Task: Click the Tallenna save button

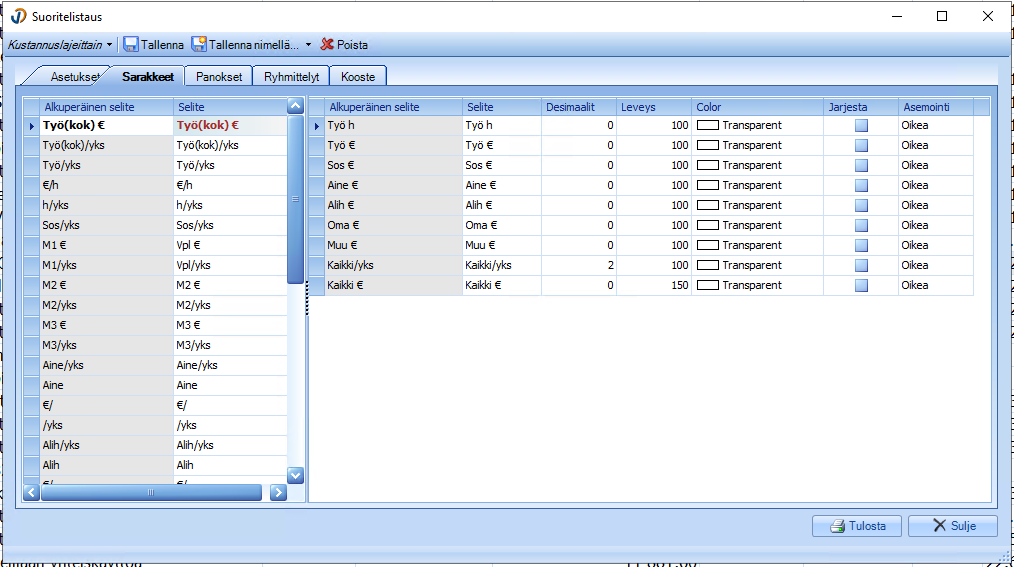Action: tap(153, 45)
